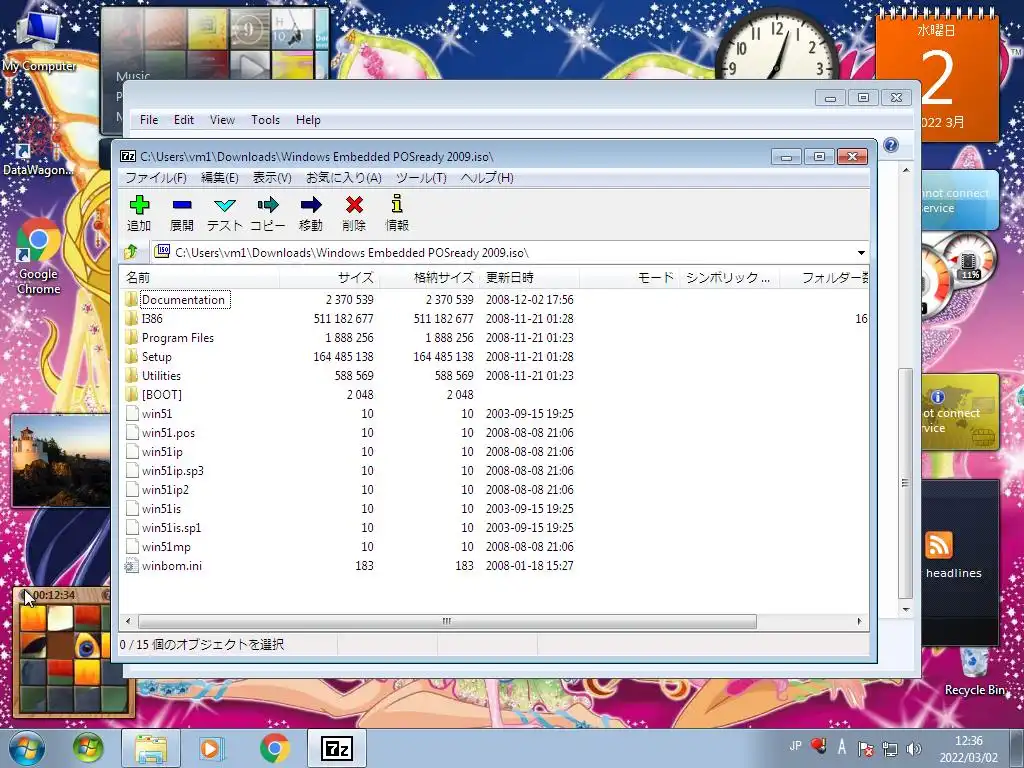The height and width of the screenshot is (768, 1024).
Task: Click the JP language indicator in tray
Action: [x=795, y=746]
